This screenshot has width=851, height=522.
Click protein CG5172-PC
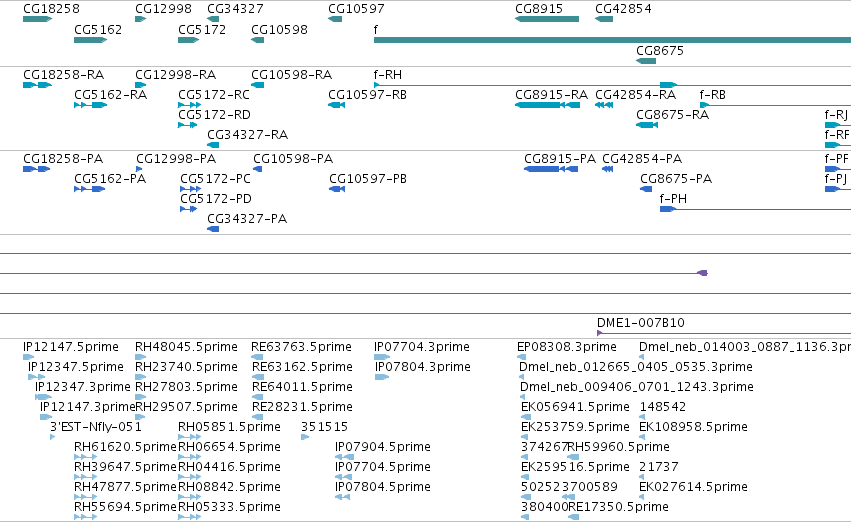[x=215, y=179]
